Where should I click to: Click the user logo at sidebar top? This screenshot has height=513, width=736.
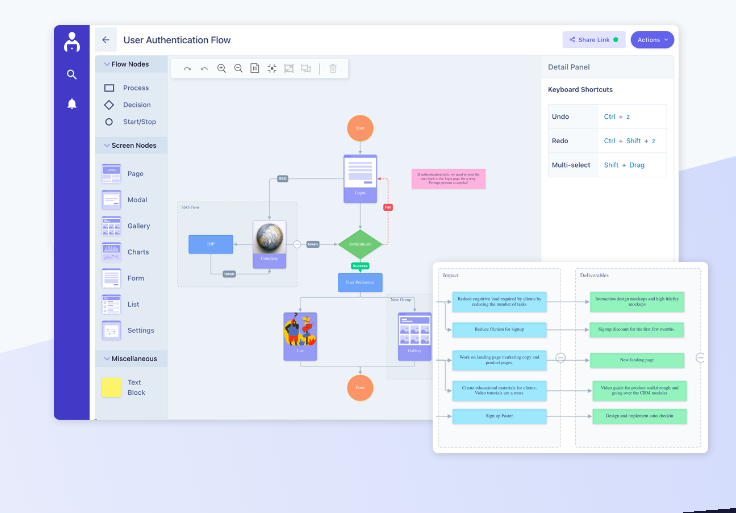pos(71,42)
